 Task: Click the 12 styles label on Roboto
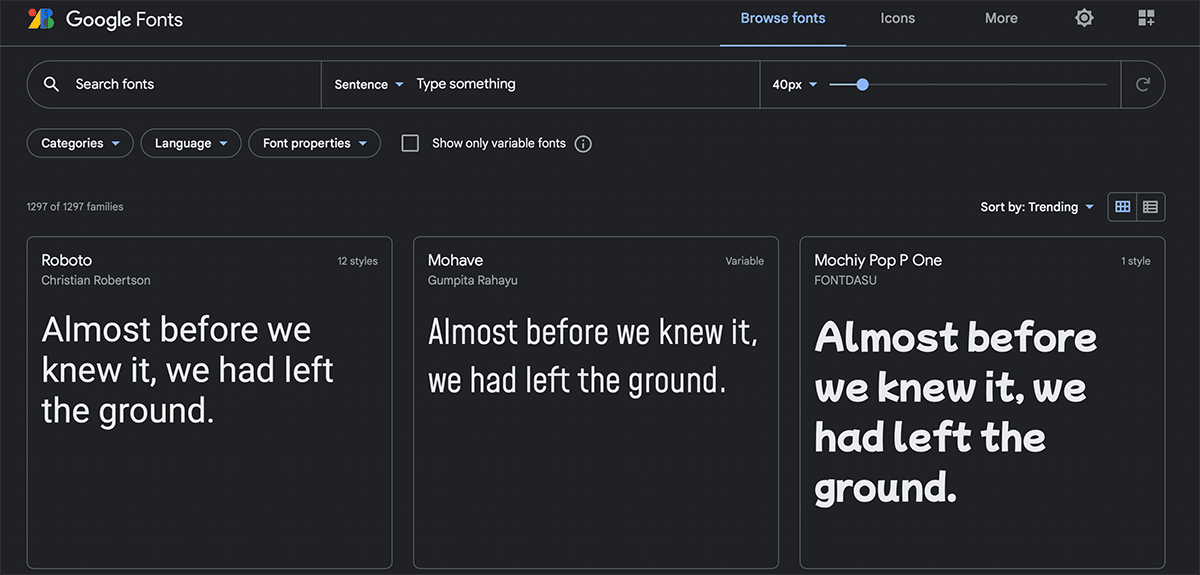pos(357,261)
